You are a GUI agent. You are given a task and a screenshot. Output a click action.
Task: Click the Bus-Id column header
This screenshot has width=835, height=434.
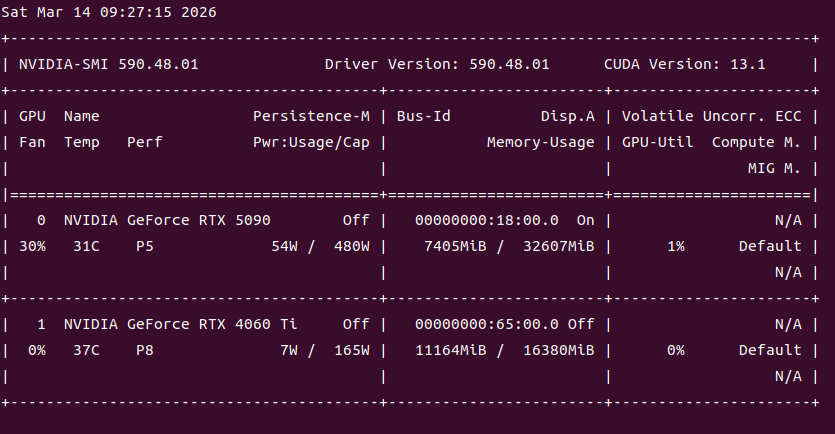[x=424, y=116]
